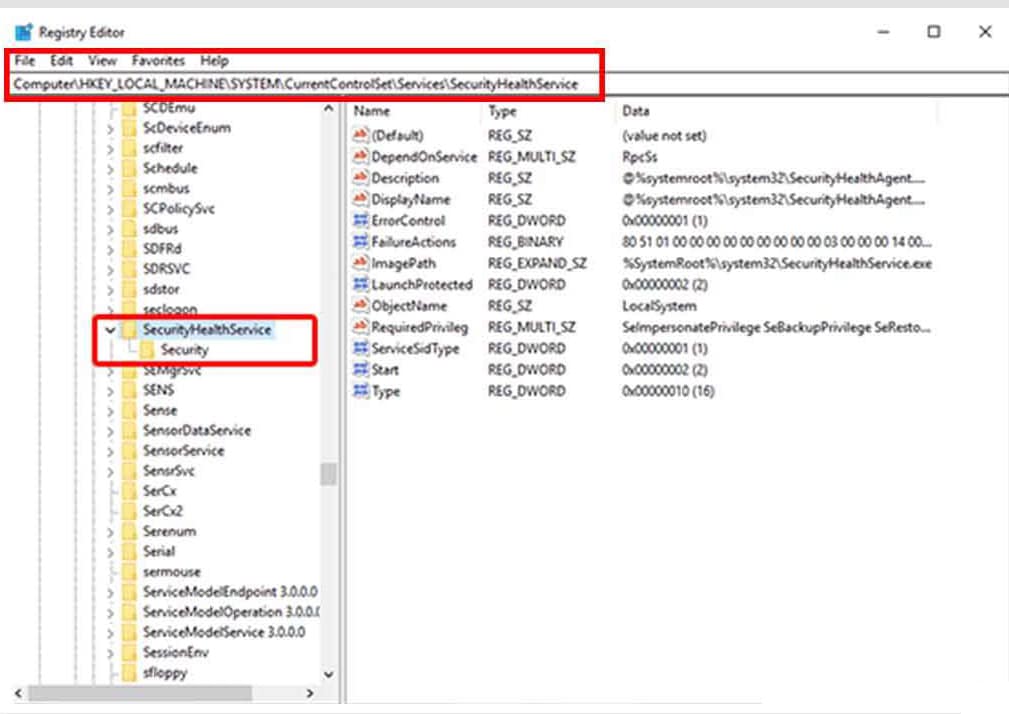Click the 'REG_EXPAND_SZ' type cell
Viewport: 1009px width, 714px height.
coord(537,264)
